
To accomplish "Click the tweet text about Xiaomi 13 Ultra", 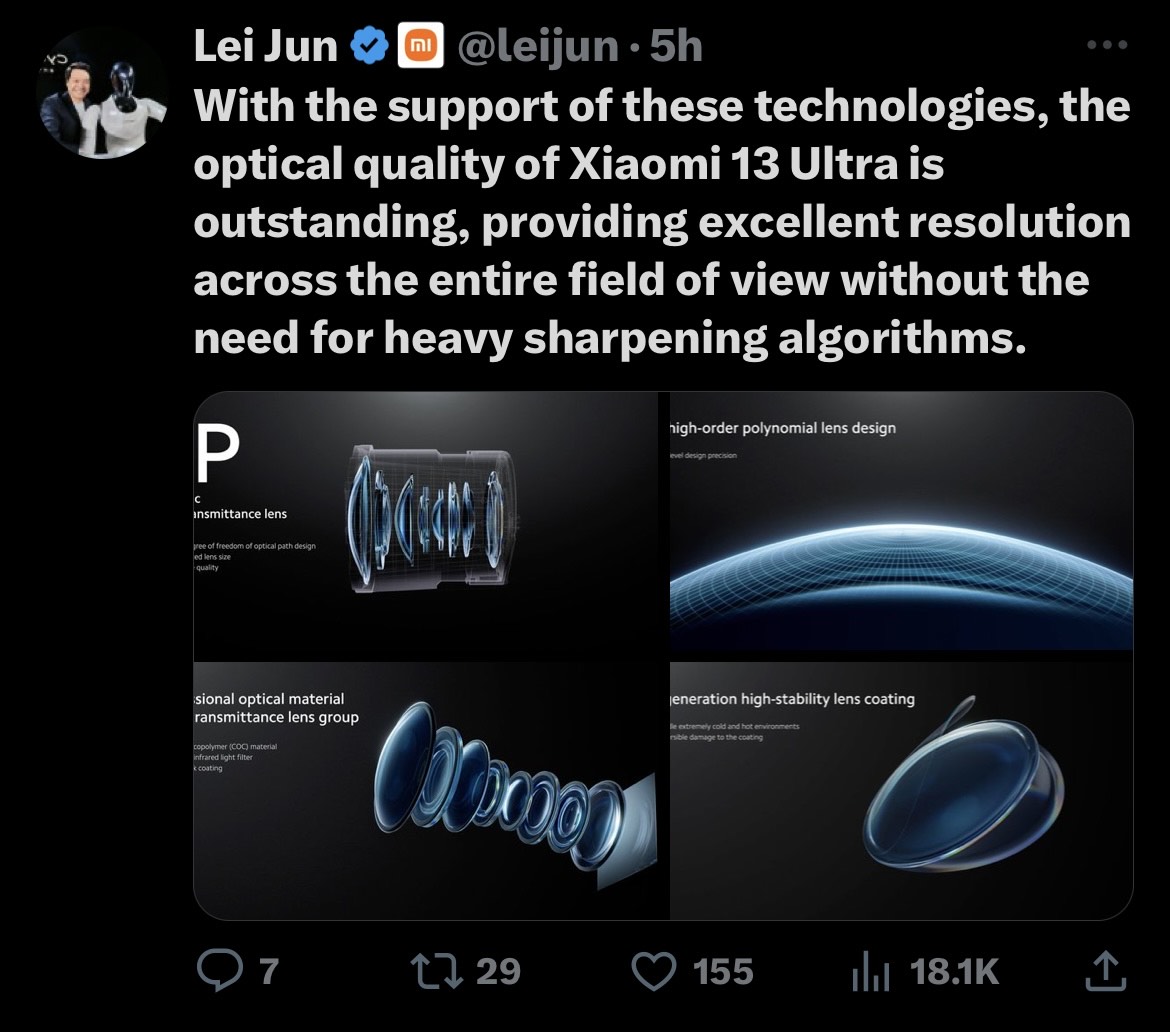I will pyautogui.click(x=660, y=222).
